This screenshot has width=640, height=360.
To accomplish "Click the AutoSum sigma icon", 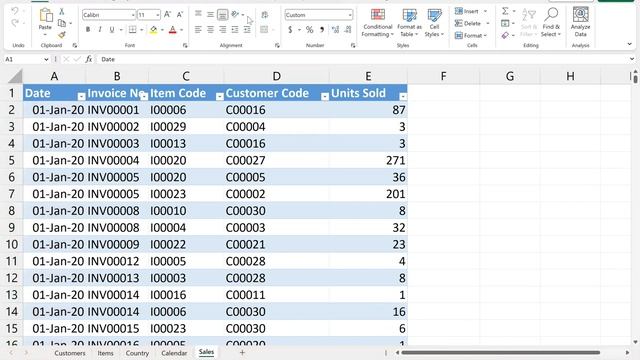I will [505, 11].
